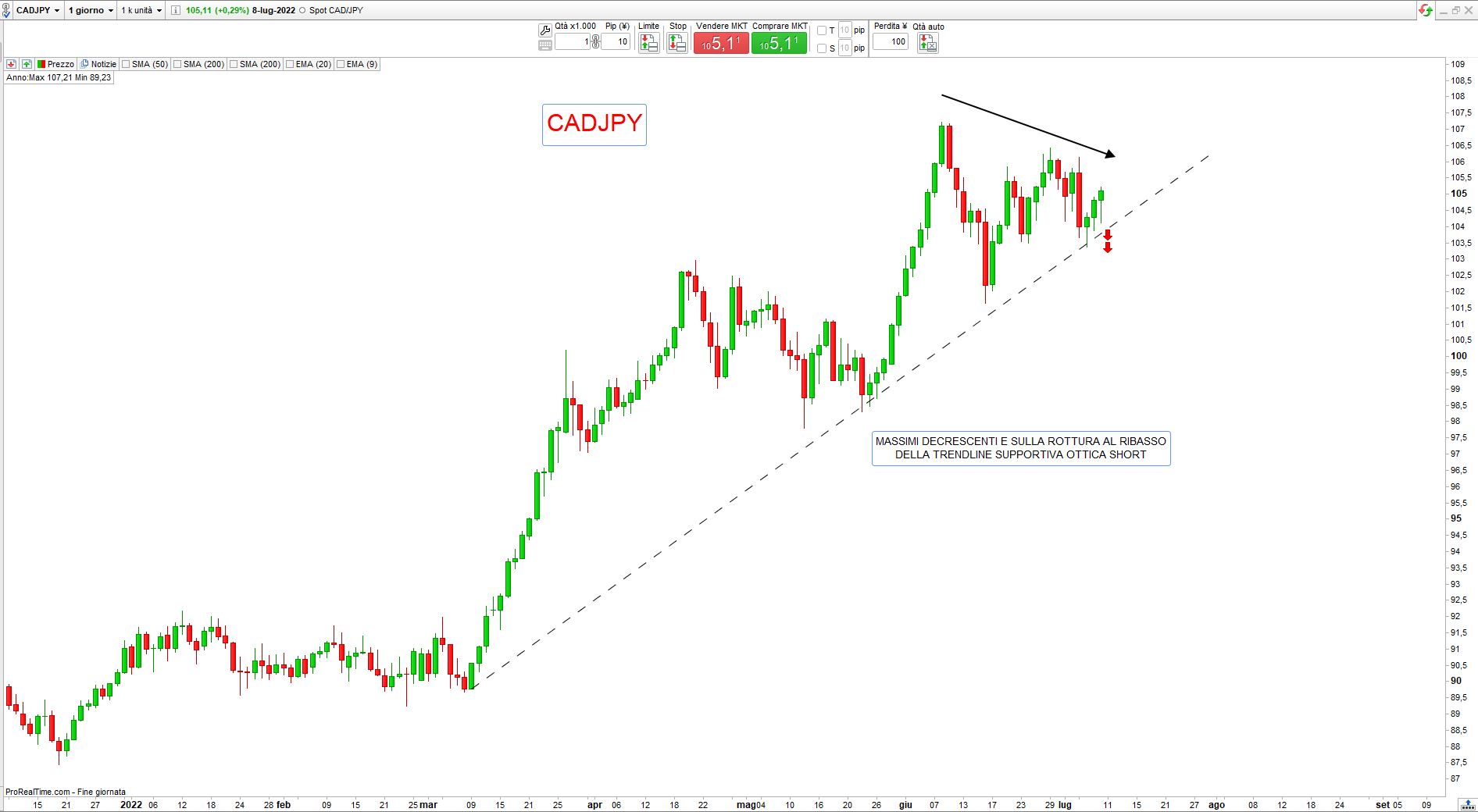Click the 90 price axis label

click(x=1456, y=681)
